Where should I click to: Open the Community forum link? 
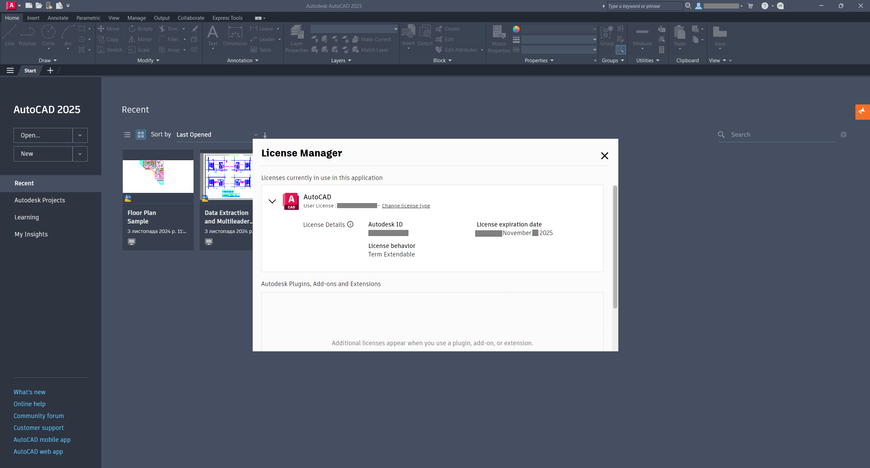click(x=39, y=416)
